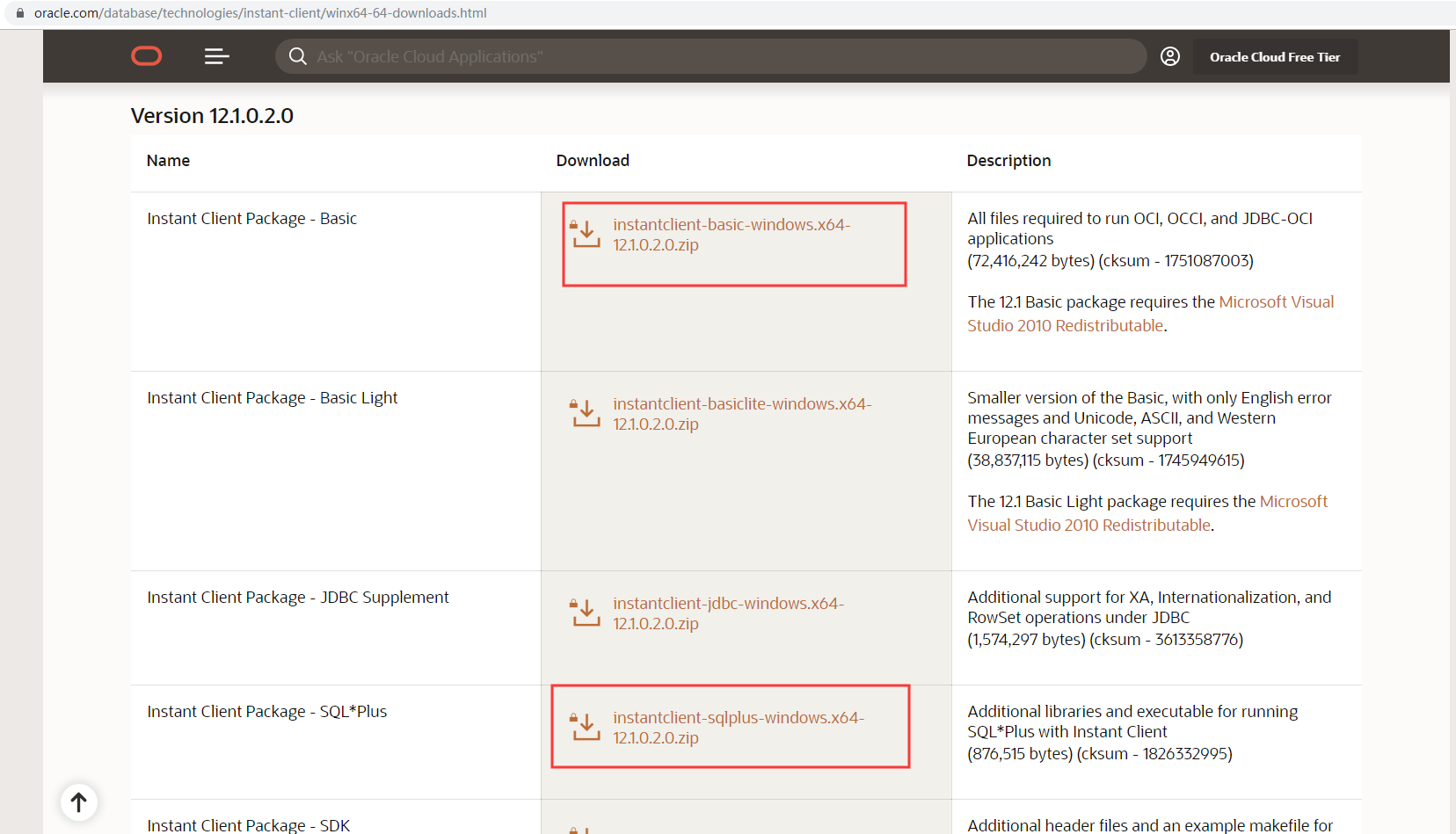Image resolution: width=1456 pixels, height=834 pixels.
Task: Click the Name column header
Action: 168,161
